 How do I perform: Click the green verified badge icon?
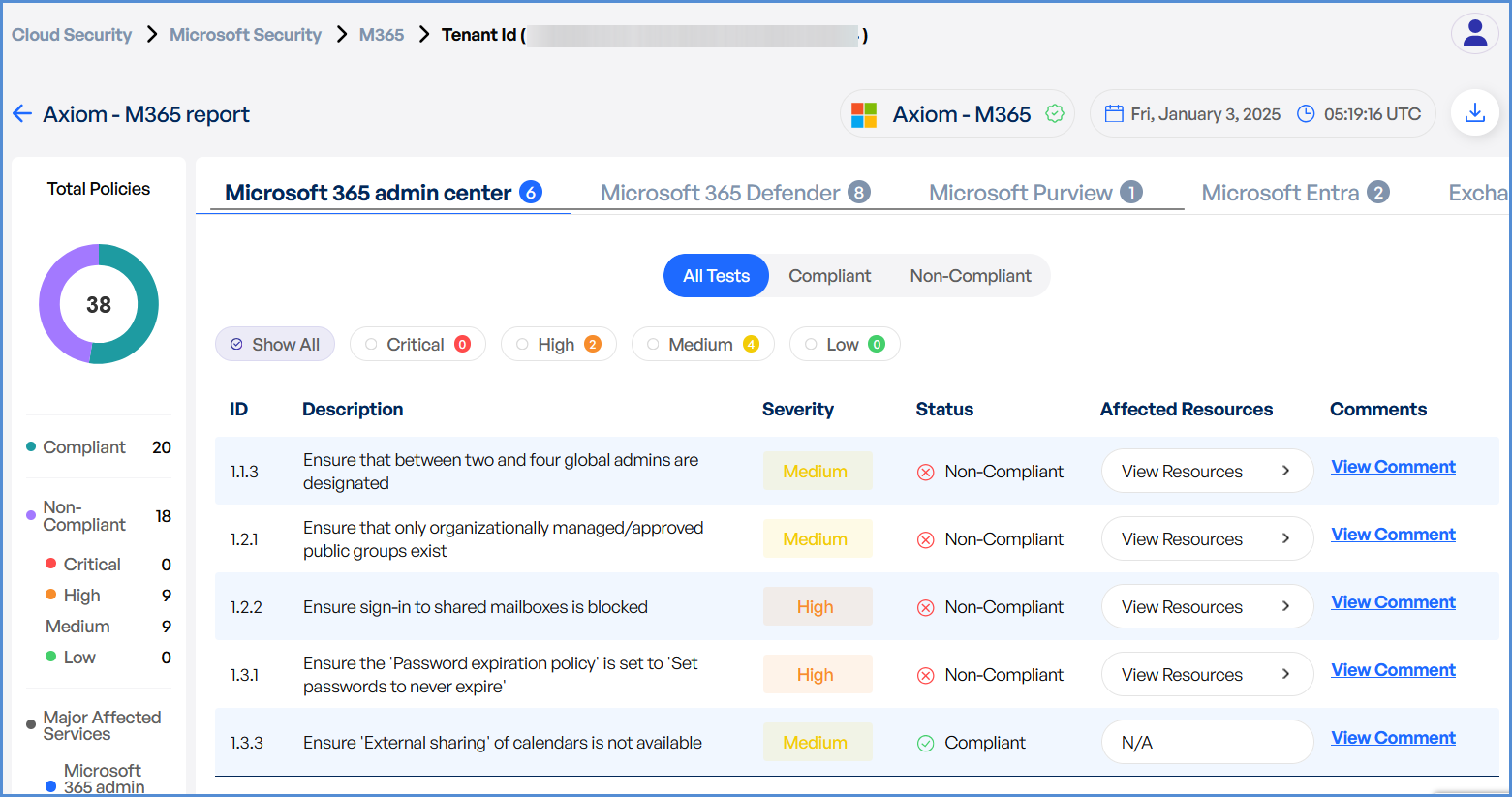coord(1055,113)
